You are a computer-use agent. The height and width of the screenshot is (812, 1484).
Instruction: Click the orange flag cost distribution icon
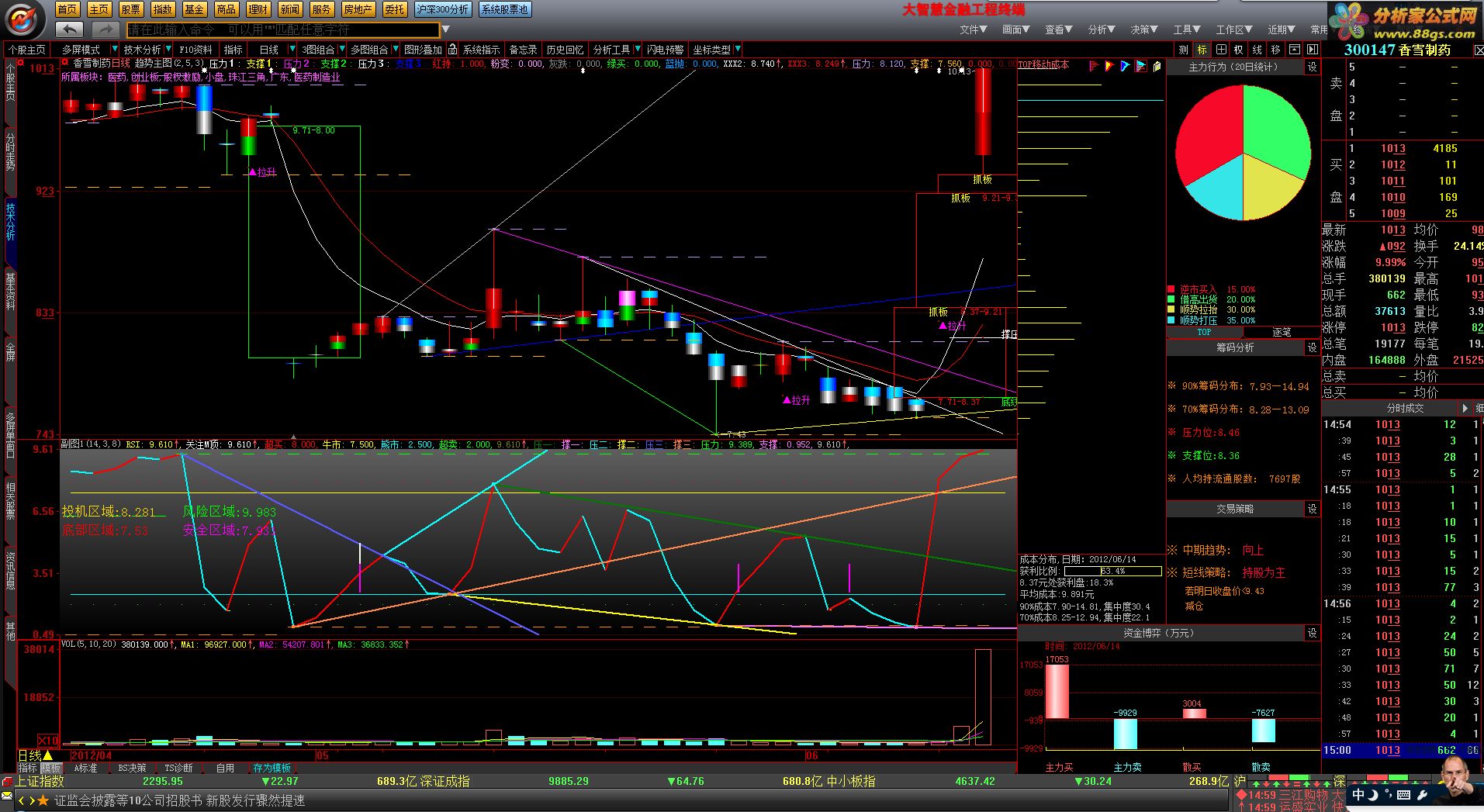[1109, 66]
